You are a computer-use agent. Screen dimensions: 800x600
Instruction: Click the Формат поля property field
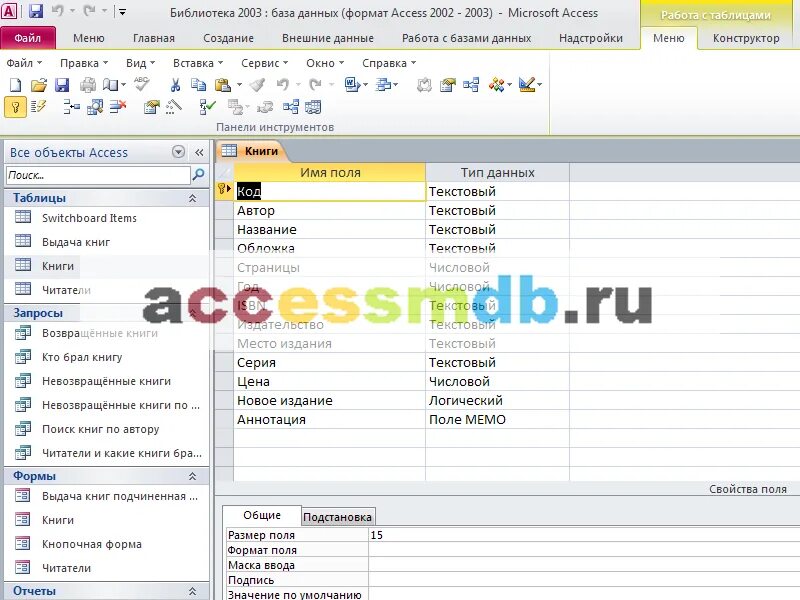(584, 550)
